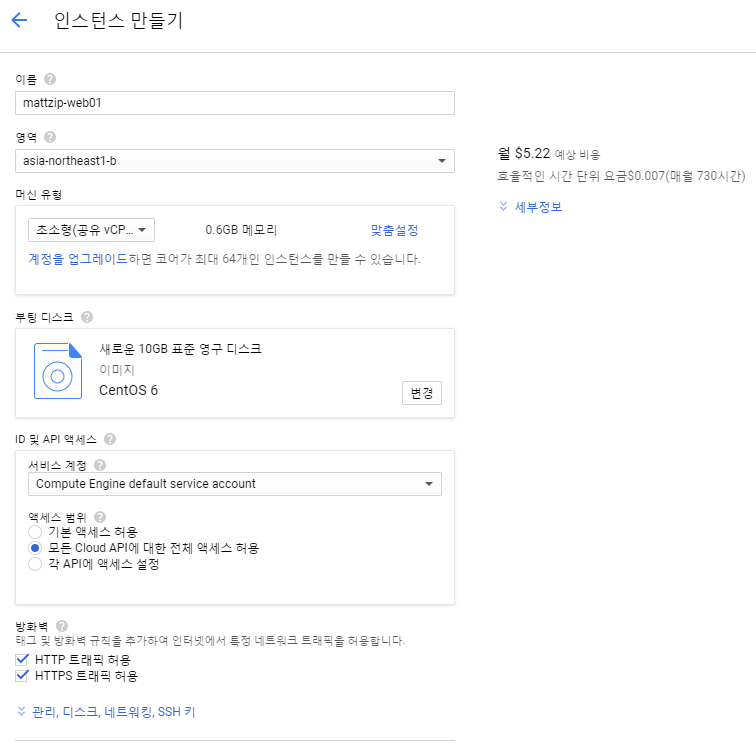The image size is (756, 753).
Task: Select 각 API에 액세스 설정 radio option
Action: (x=35, y=564)
